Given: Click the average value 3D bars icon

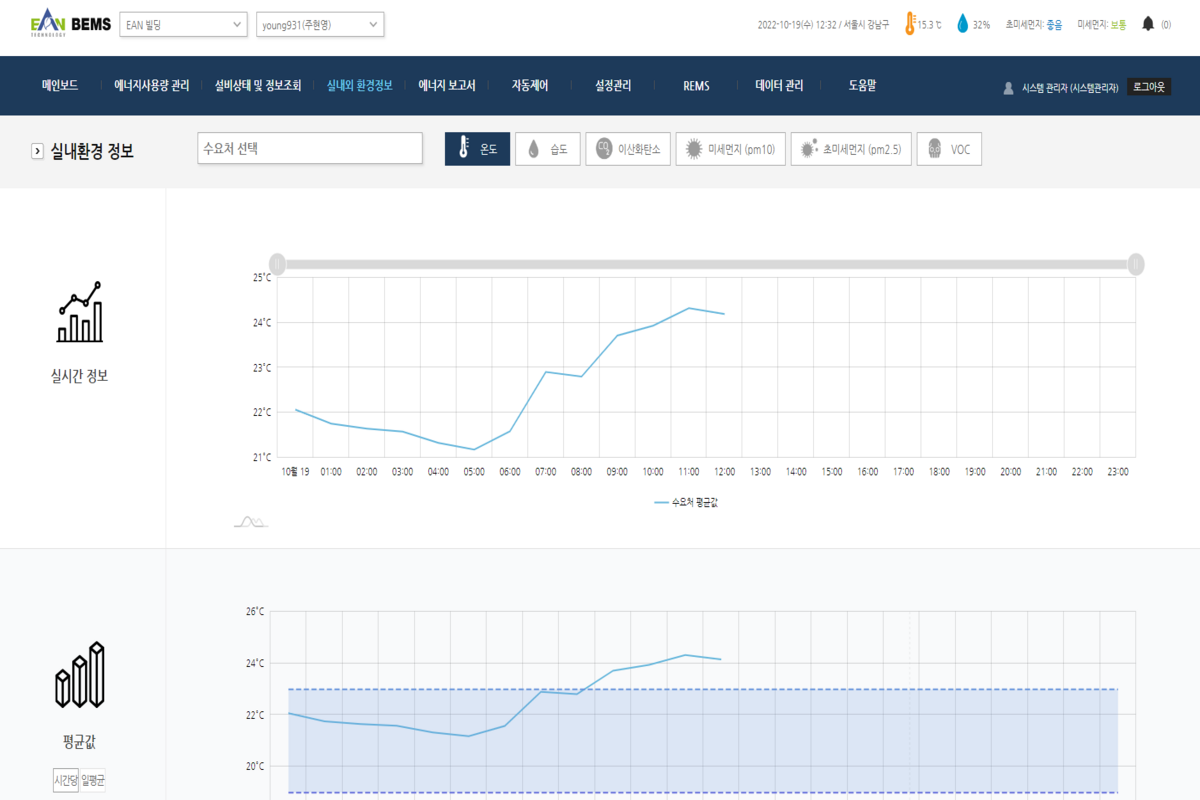Looking at the screenshot, I should pyautogui.click(x=79, y=675).
